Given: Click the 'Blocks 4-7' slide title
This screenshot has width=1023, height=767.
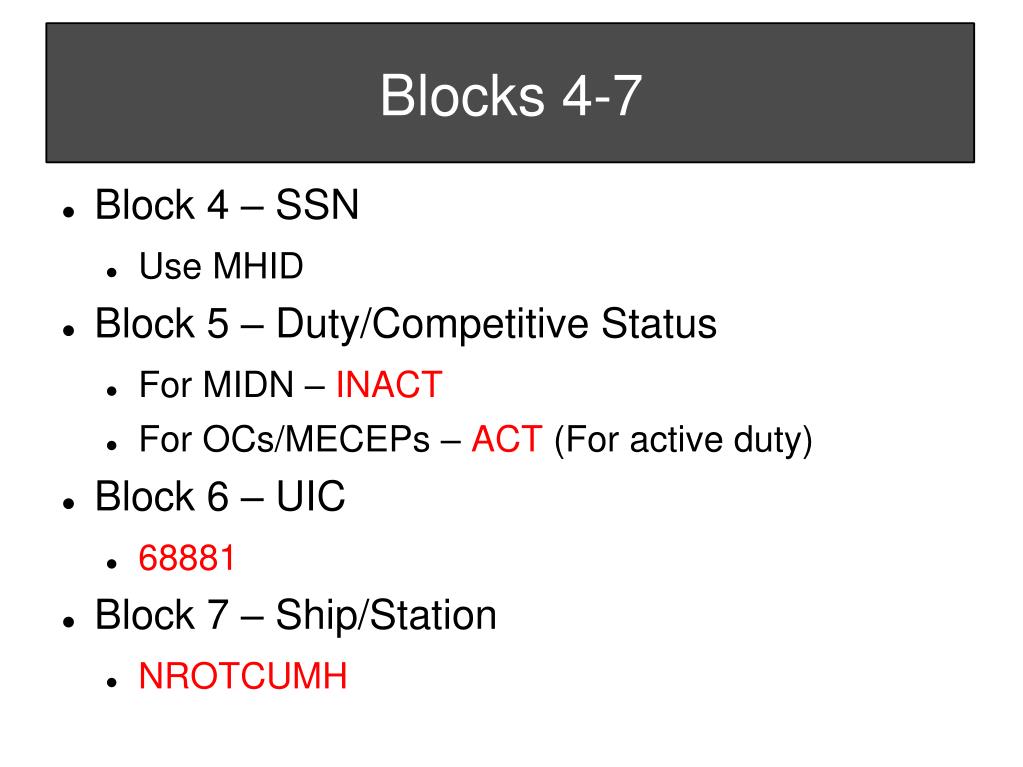Looking at the screenshot, I should (511, 96).
